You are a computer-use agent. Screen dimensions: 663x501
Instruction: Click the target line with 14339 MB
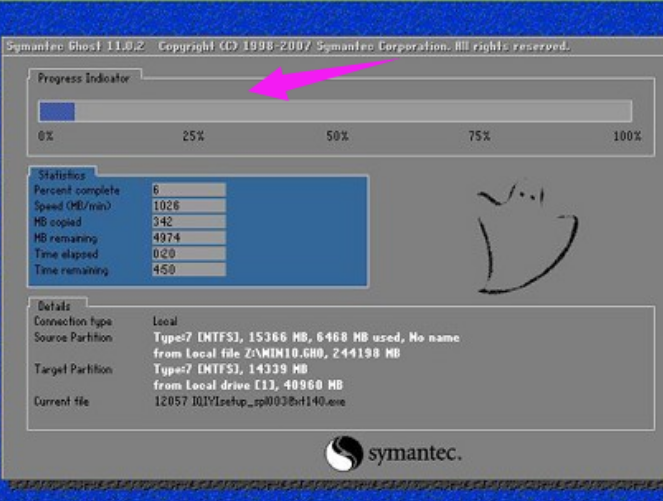[230, 369]
